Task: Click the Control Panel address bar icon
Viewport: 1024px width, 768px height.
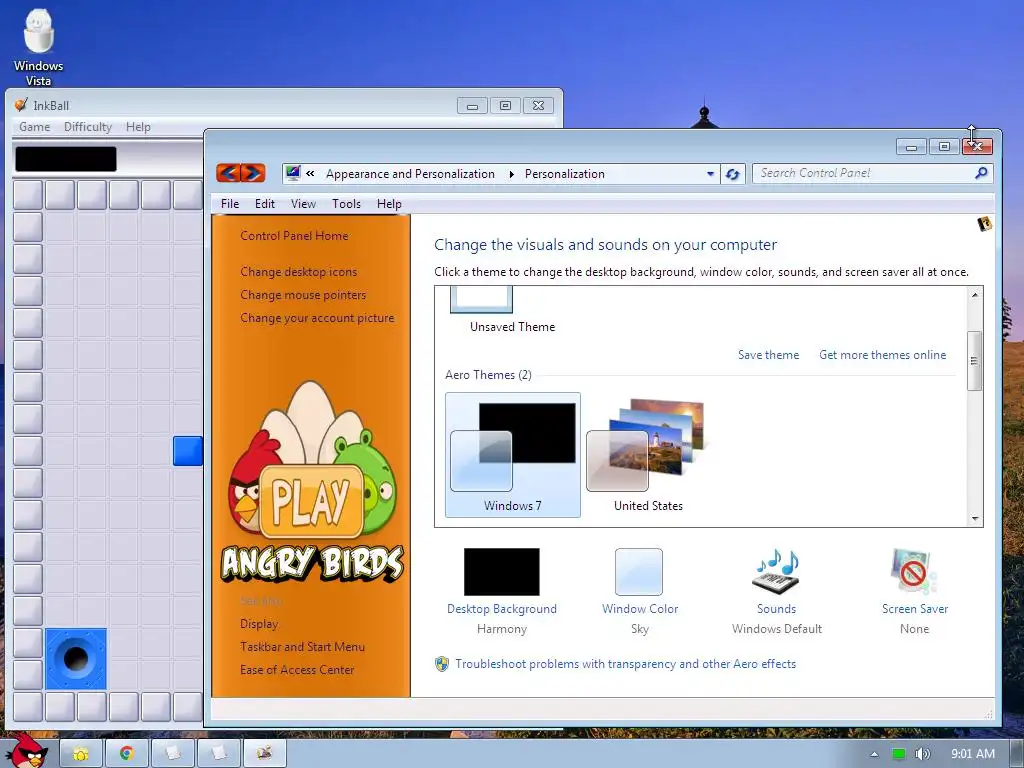Action: click(293, 173)
